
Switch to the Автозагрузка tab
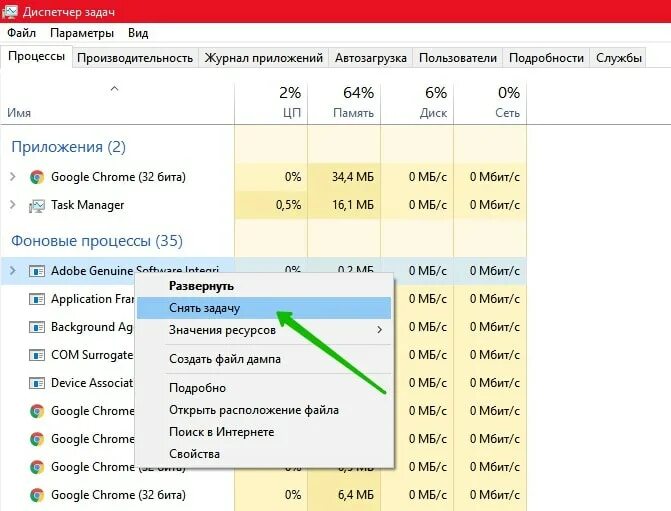(x=371, y=58)
